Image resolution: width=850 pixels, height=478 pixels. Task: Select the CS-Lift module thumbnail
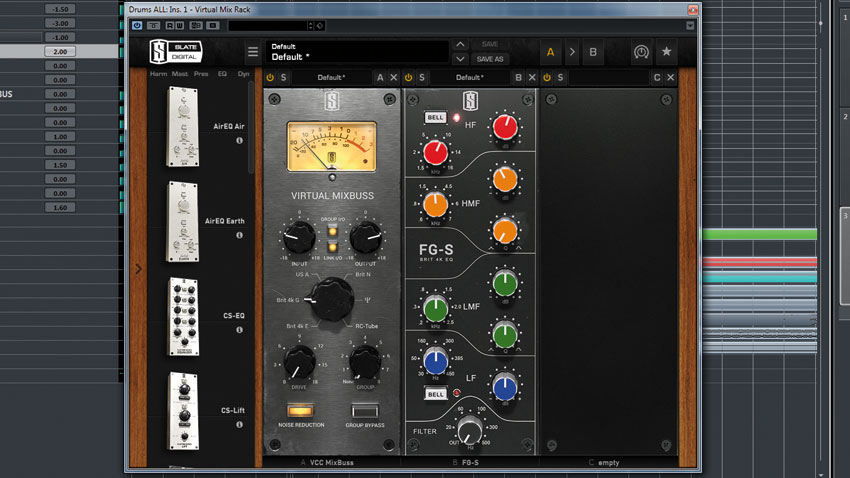click(x=184, y=411)
